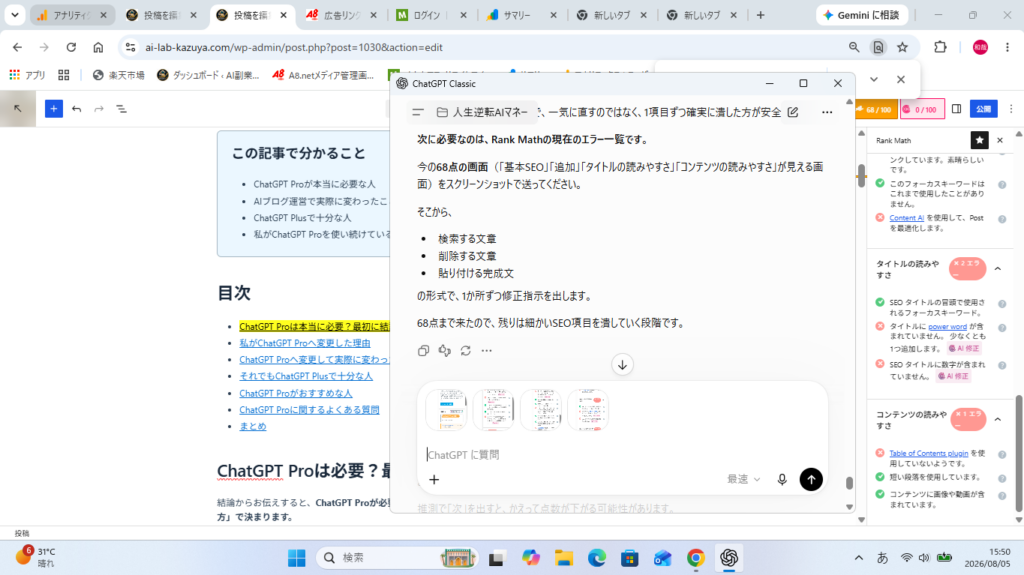Open the Rank Math 68/100 score button
This screenshot has height=575, width=1024.
tap(875, 109)
